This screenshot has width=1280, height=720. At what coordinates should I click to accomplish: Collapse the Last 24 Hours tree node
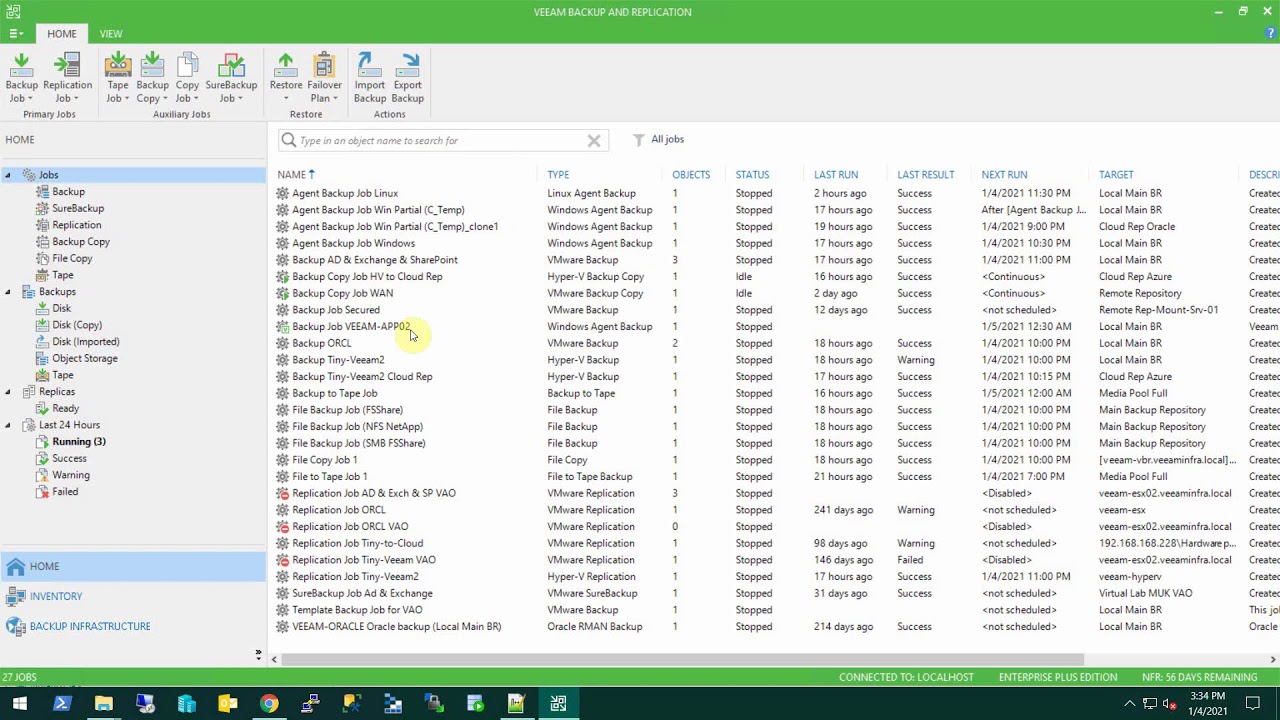[x=8, y=426]
